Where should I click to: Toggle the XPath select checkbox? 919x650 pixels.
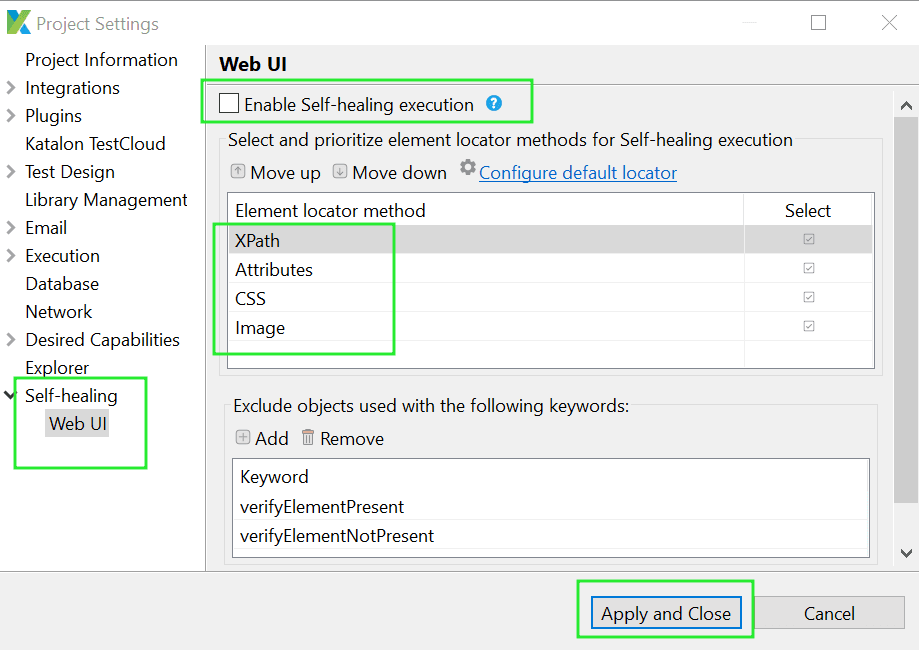(x=809, y=239)
